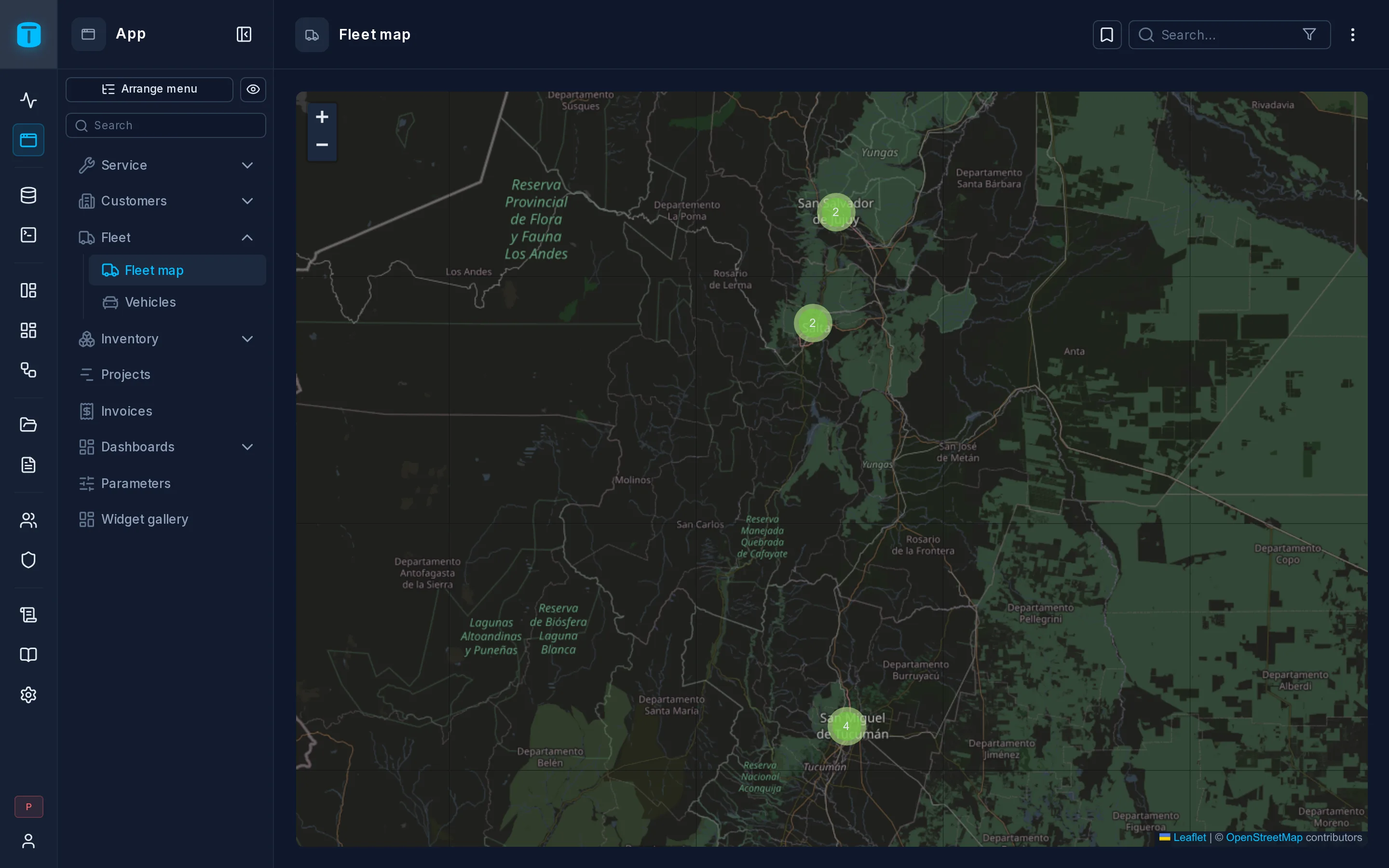The image size is (1389, 868).
Task: Open the Widget gallery menu item
Action: tap(166, 519)
